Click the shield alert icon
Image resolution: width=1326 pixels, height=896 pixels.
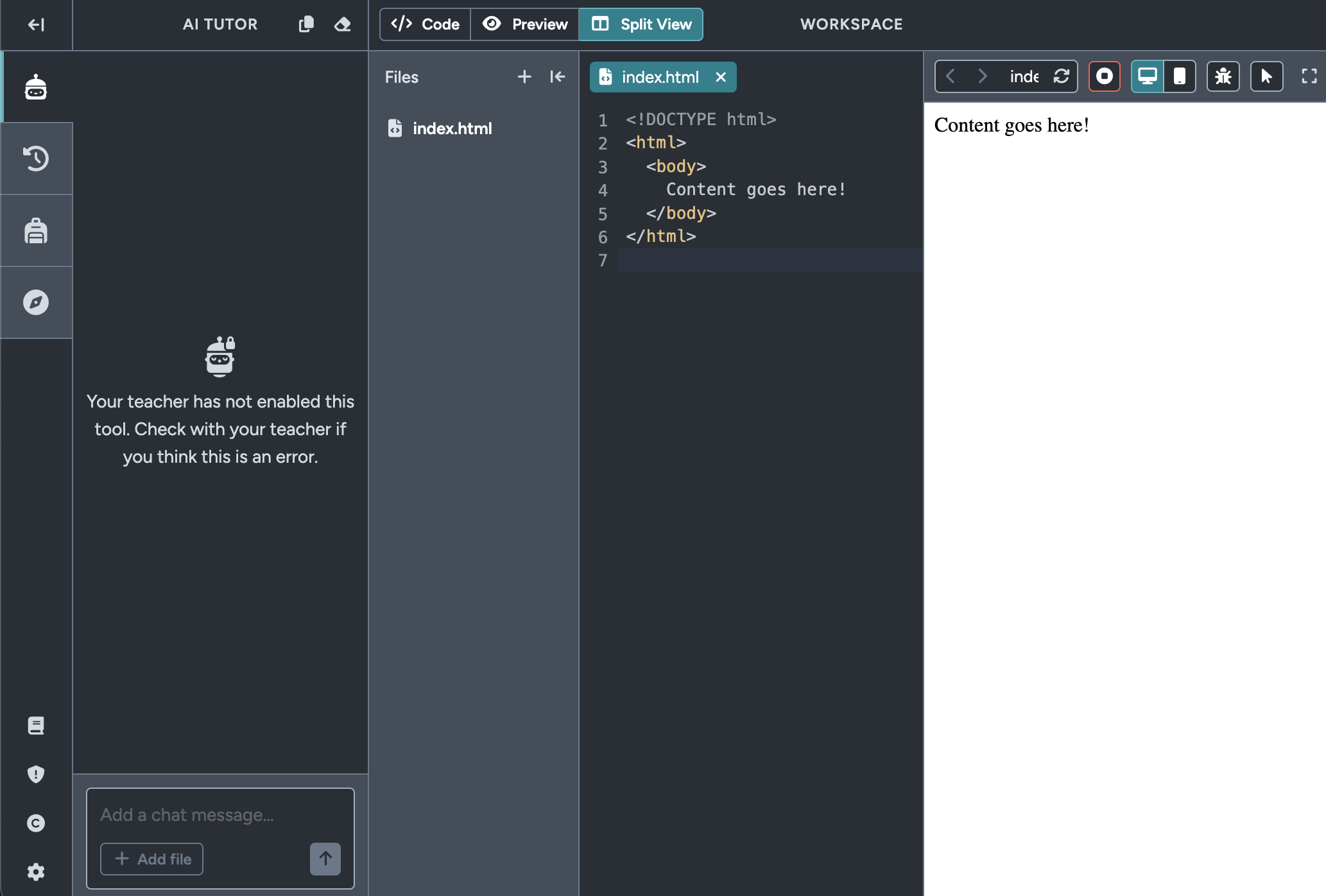36,774
